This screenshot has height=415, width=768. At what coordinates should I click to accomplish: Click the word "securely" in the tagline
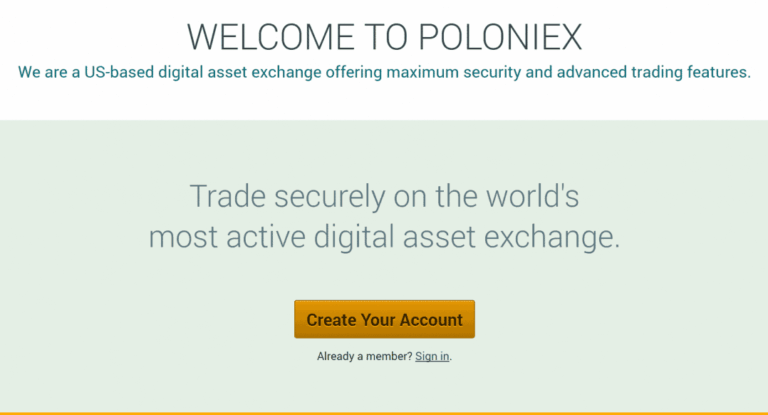[x=330, y=198]
